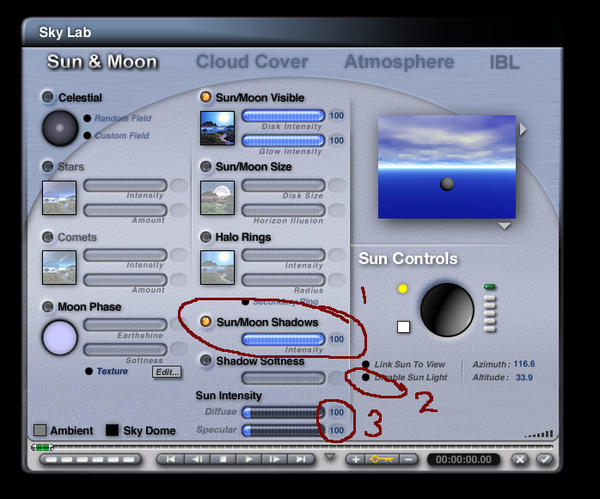Toggle the Moon Phase option button

[48, 307]
